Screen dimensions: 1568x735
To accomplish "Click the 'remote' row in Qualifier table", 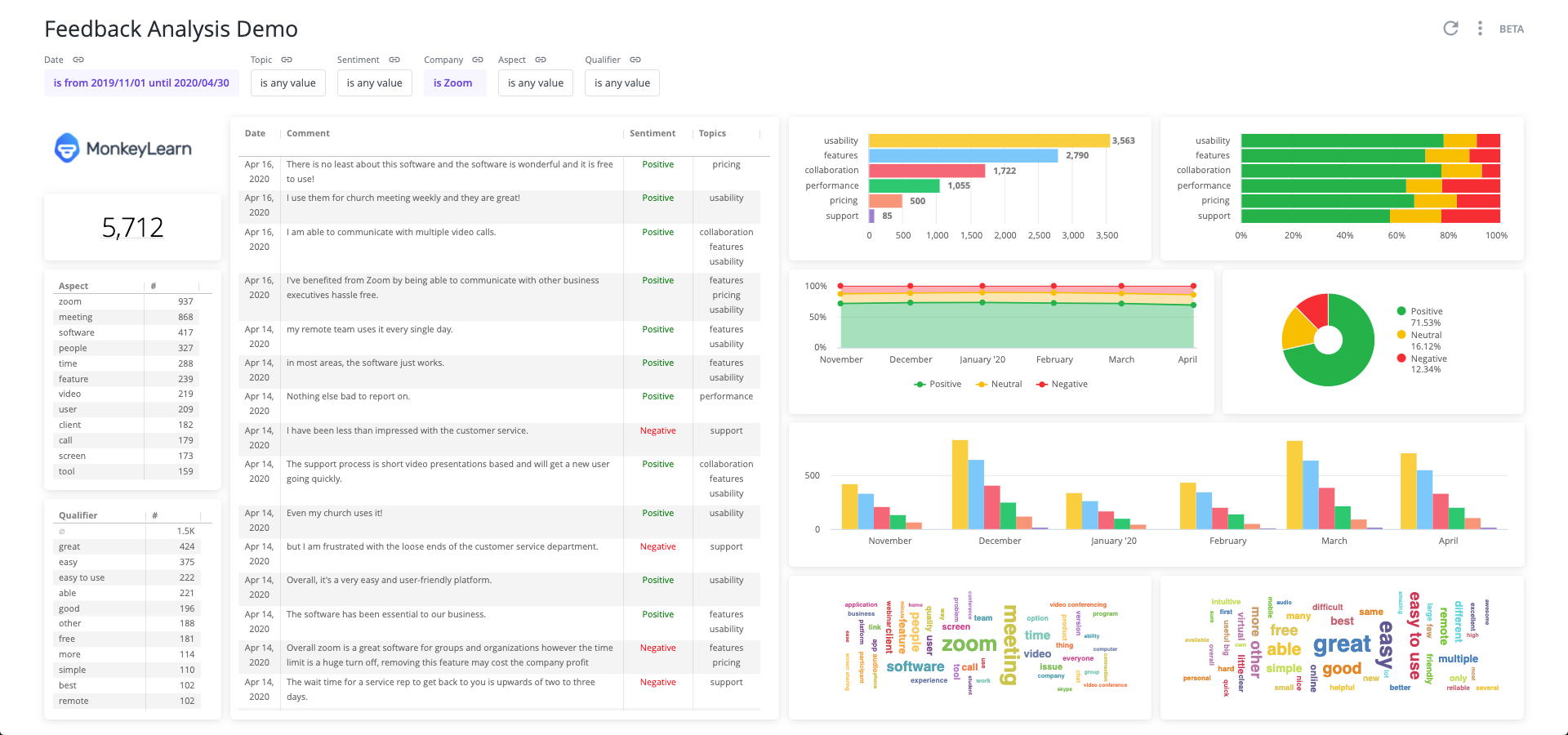I will (127, 701).
